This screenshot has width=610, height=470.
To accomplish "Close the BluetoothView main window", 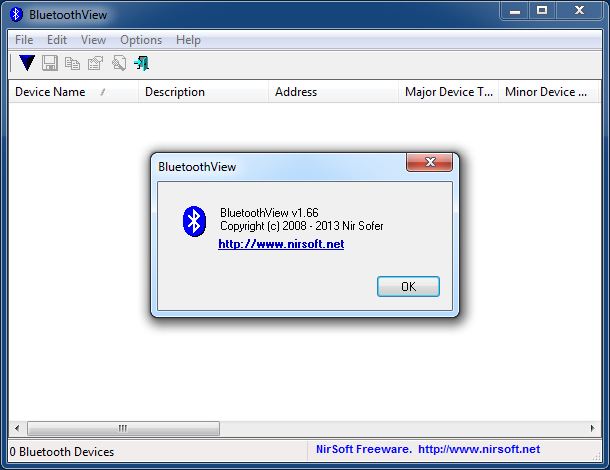I will (x=579, y=11).
